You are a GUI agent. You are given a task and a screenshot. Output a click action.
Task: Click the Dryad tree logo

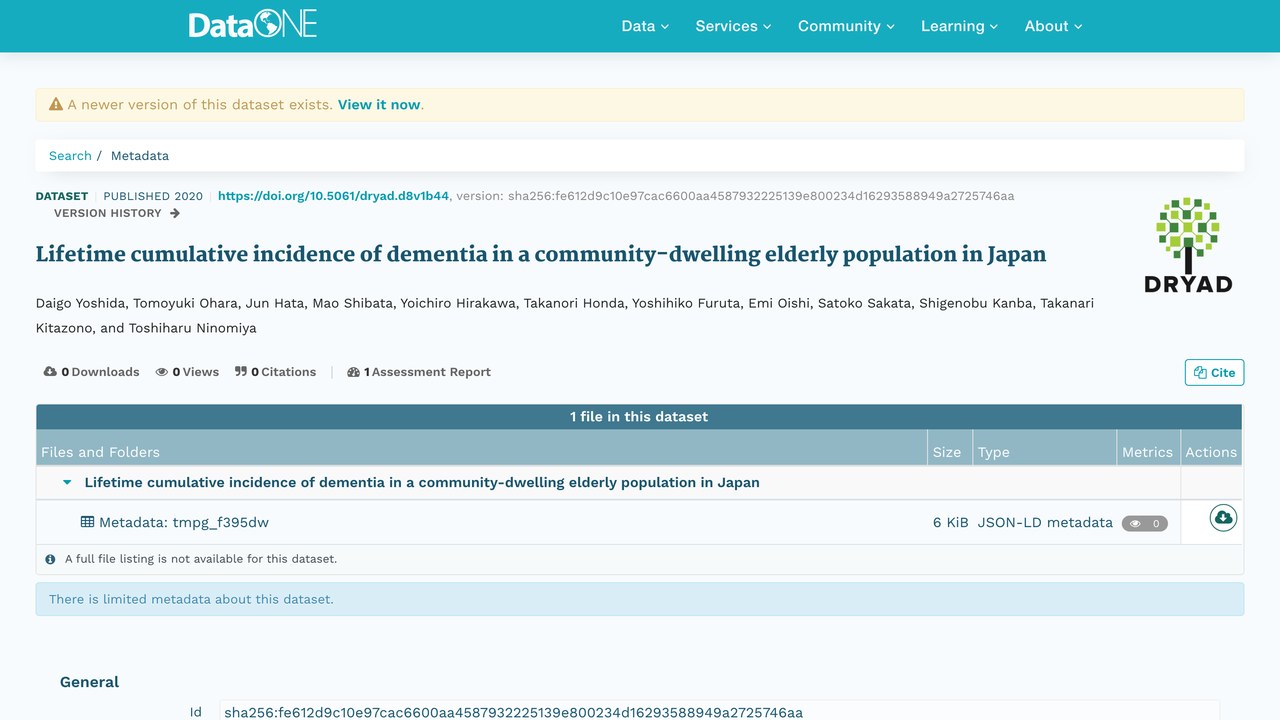tap(1188, 245)
